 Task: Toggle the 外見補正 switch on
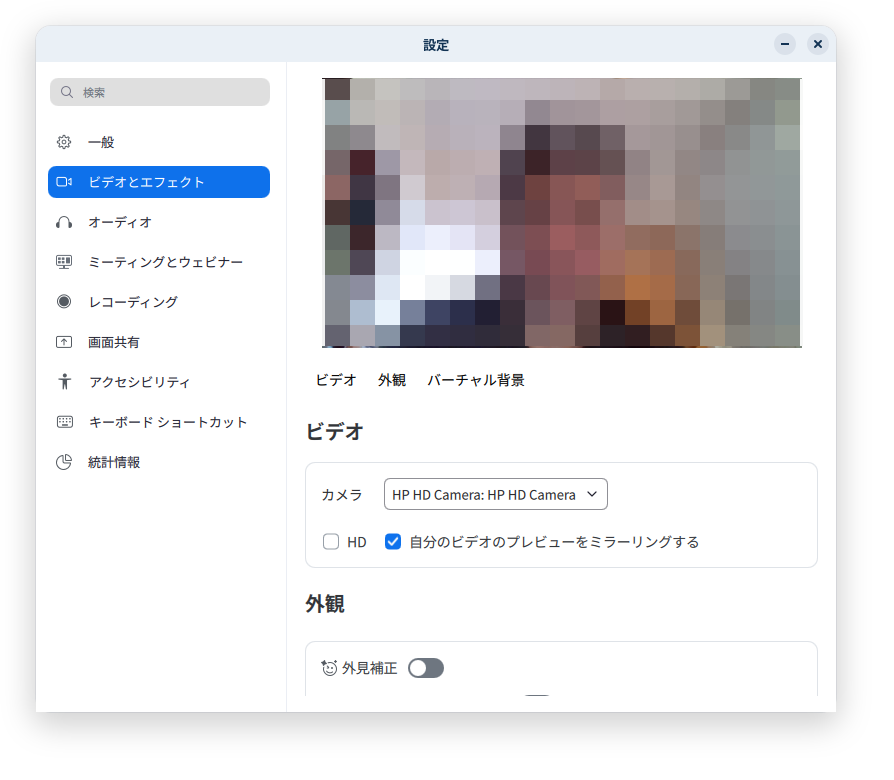(x=426, y=668)
